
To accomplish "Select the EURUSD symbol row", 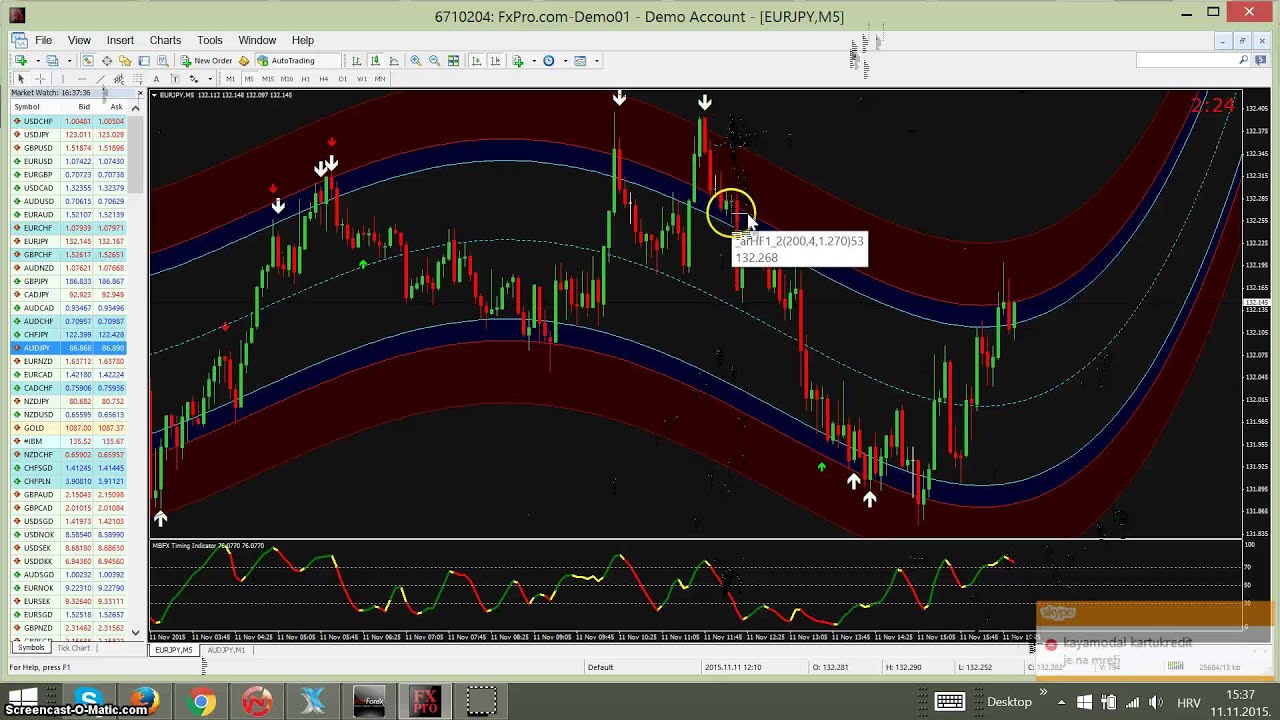I will [68, 161].
